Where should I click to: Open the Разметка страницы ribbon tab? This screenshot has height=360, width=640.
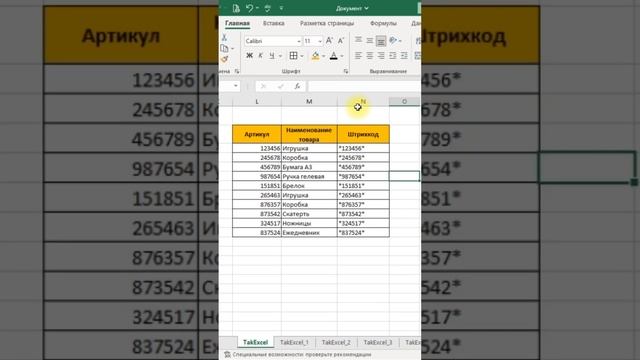pyautogui.click(x=327, y=23)
